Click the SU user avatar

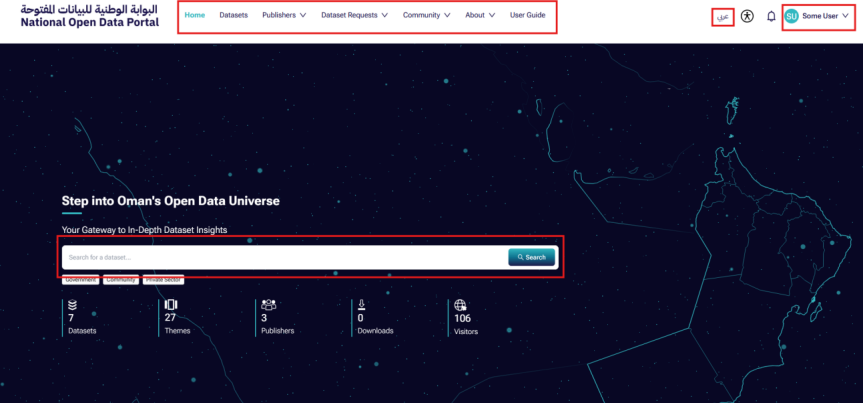pyautogui.click(x=792, y=17)
